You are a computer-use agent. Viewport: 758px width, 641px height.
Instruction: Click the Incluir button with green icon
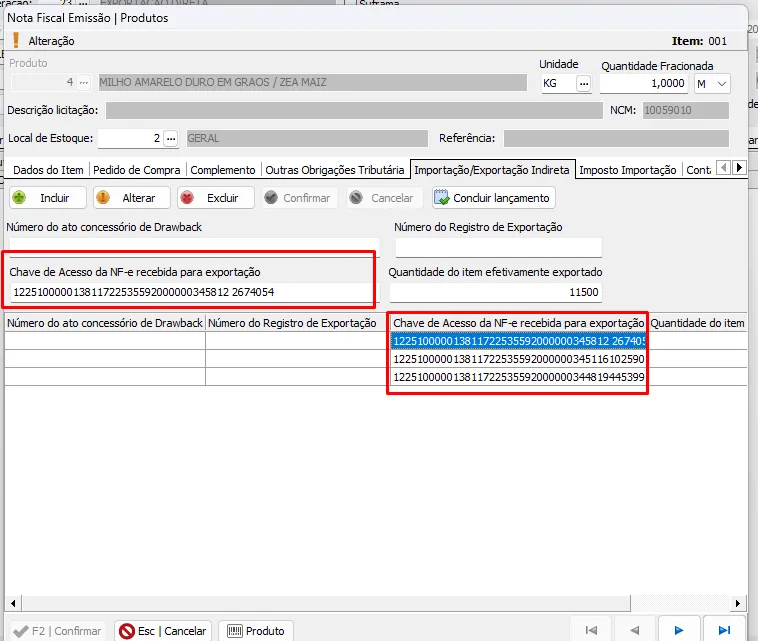(46, 198)
